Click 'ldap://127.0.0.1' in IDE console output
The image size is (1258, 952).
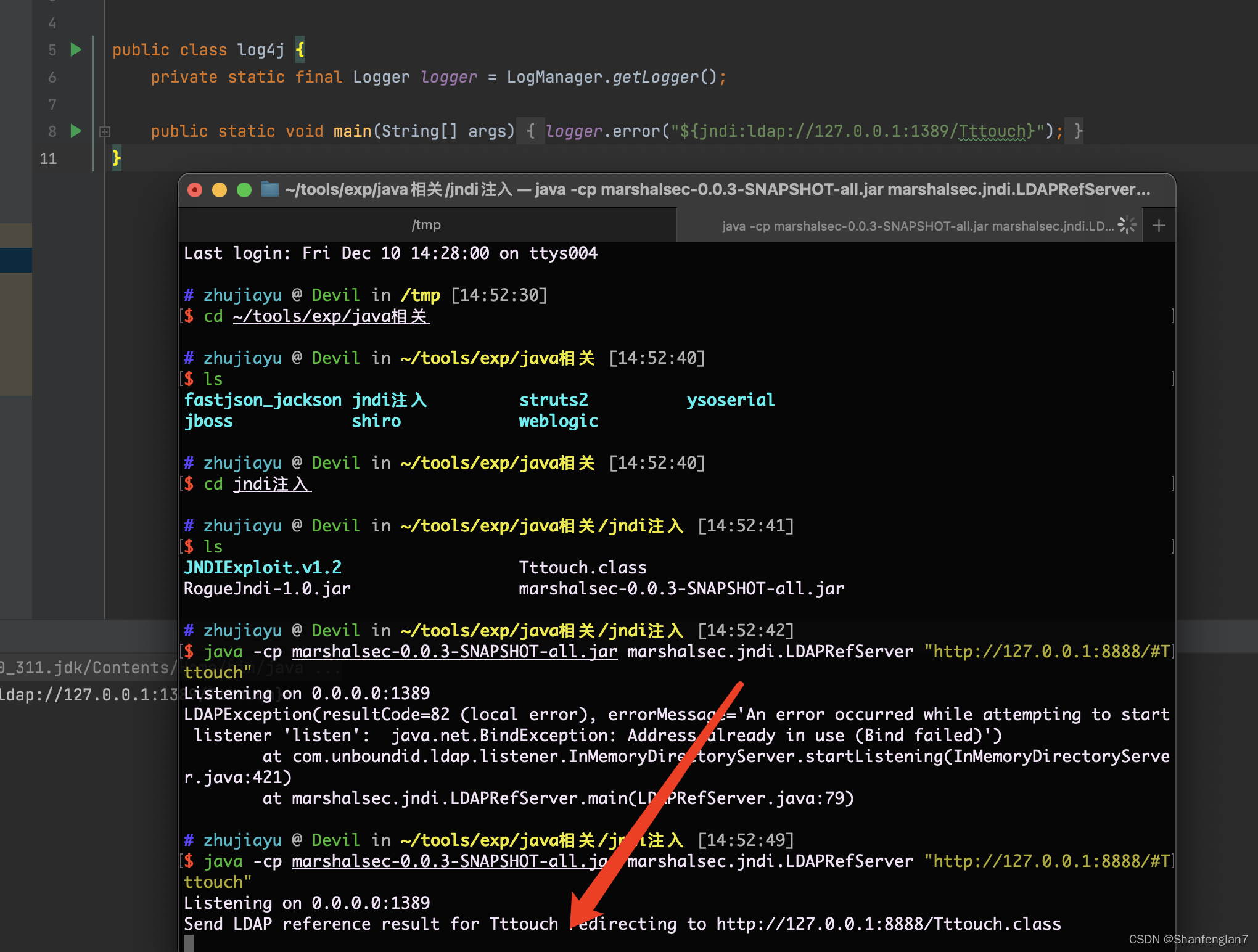(89, 695)
